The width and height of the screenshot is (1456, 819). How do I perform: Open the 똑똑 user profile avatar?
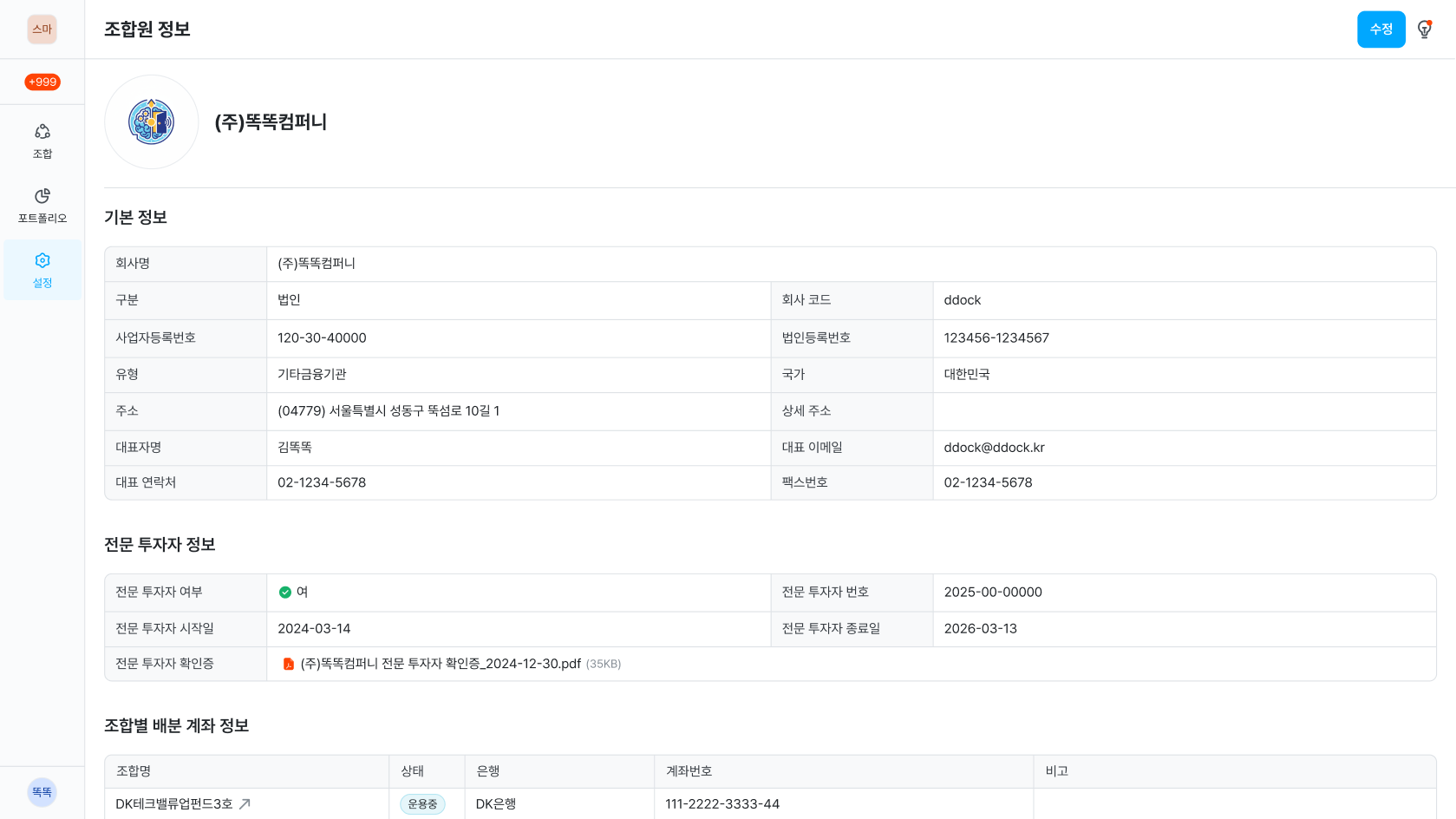coord(42,792)
